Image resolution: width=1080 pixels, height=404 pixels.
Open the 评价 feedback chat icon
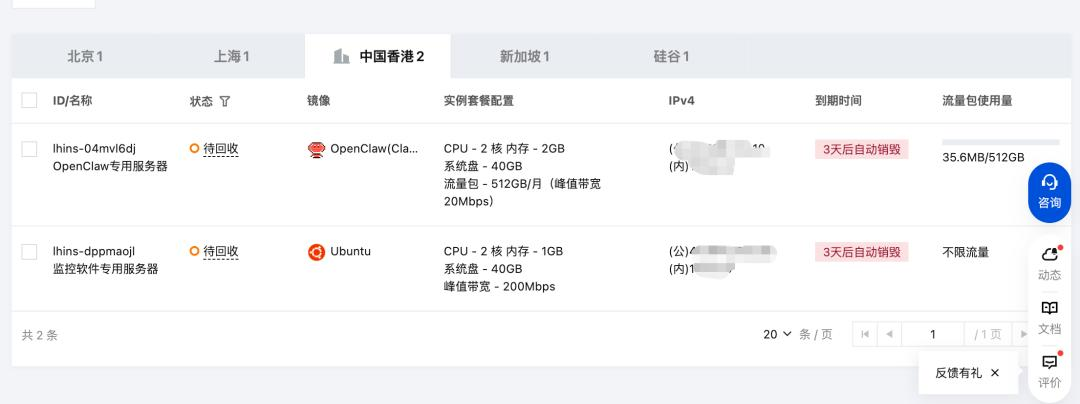(1049, 371)
